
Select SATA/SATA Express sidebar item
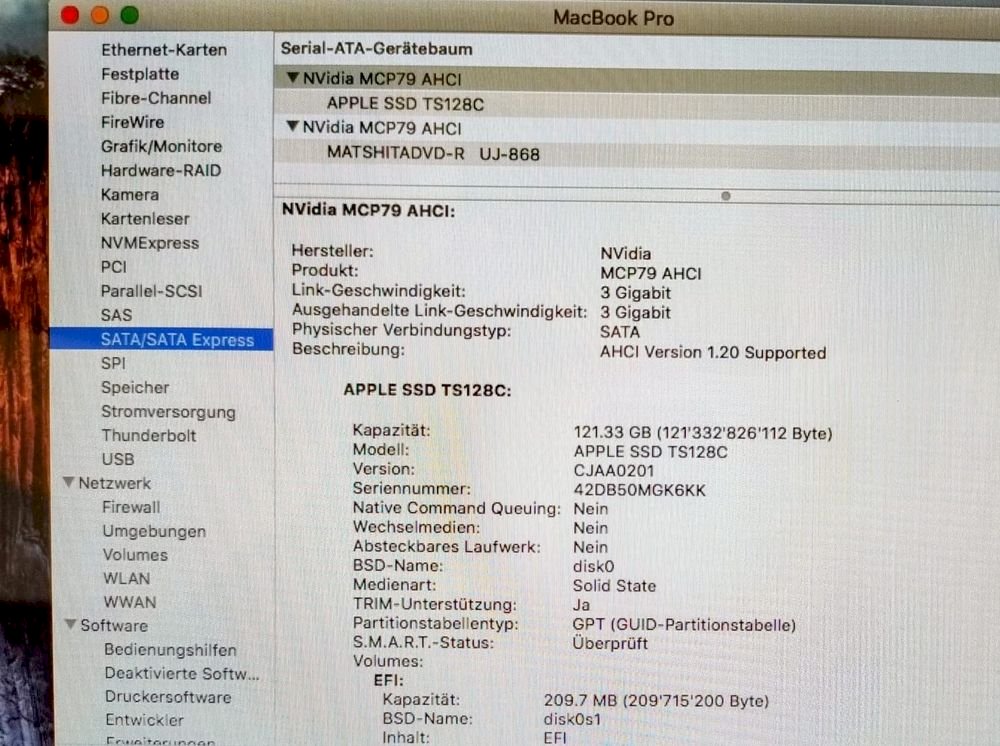coord(177,340)
